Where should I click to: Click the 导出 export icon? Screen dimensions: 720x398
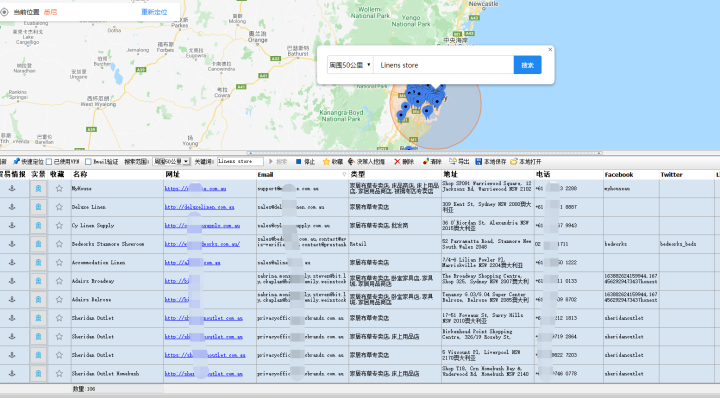[x=453, y=162]
